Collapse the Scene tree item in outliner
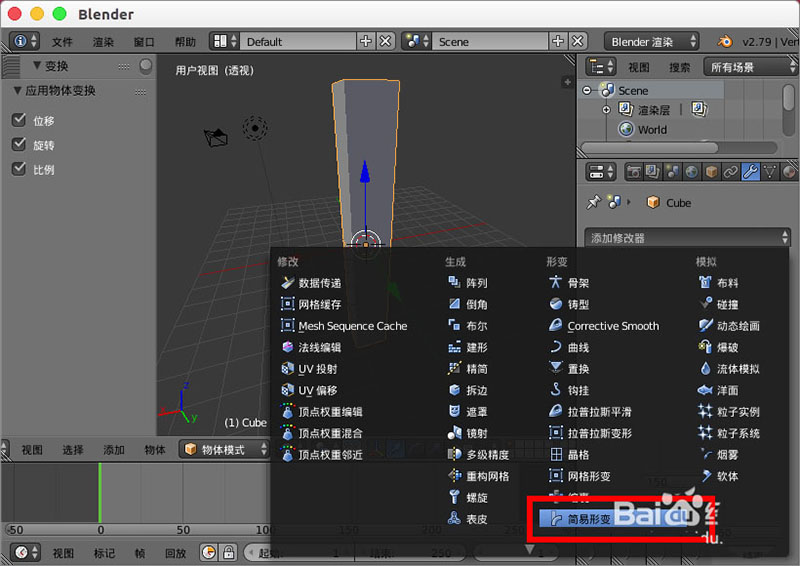 click(x=587, y=90)
